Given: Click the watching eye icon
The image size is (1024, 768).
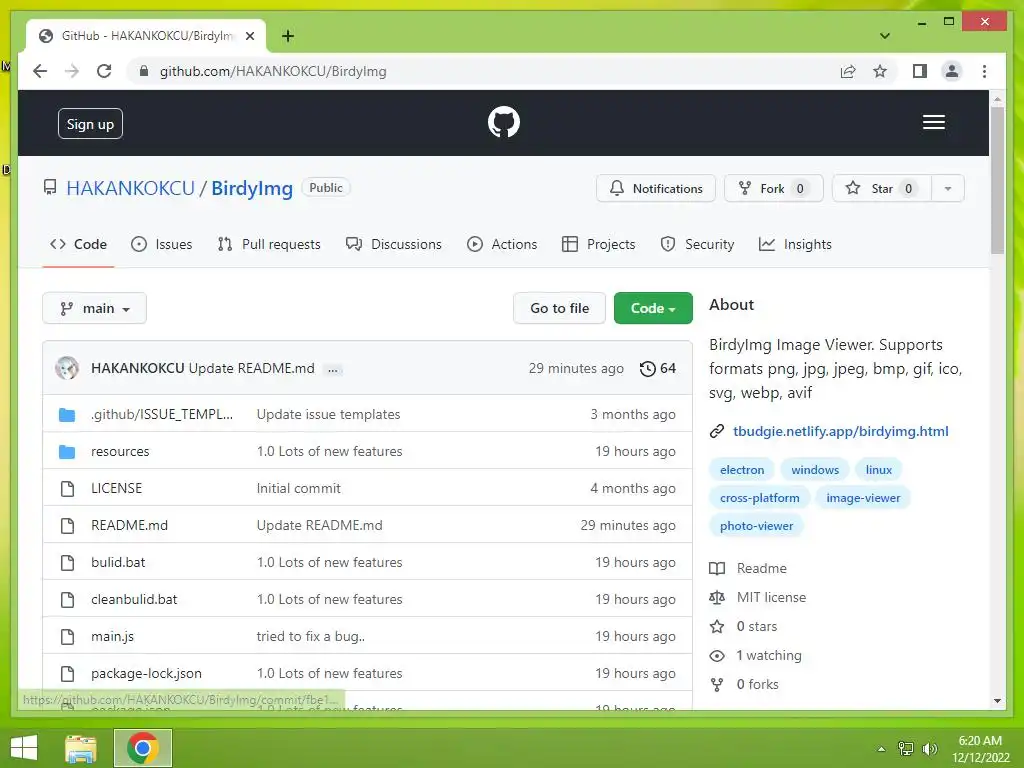Looking at the screenshot, I should click(717, 656).
